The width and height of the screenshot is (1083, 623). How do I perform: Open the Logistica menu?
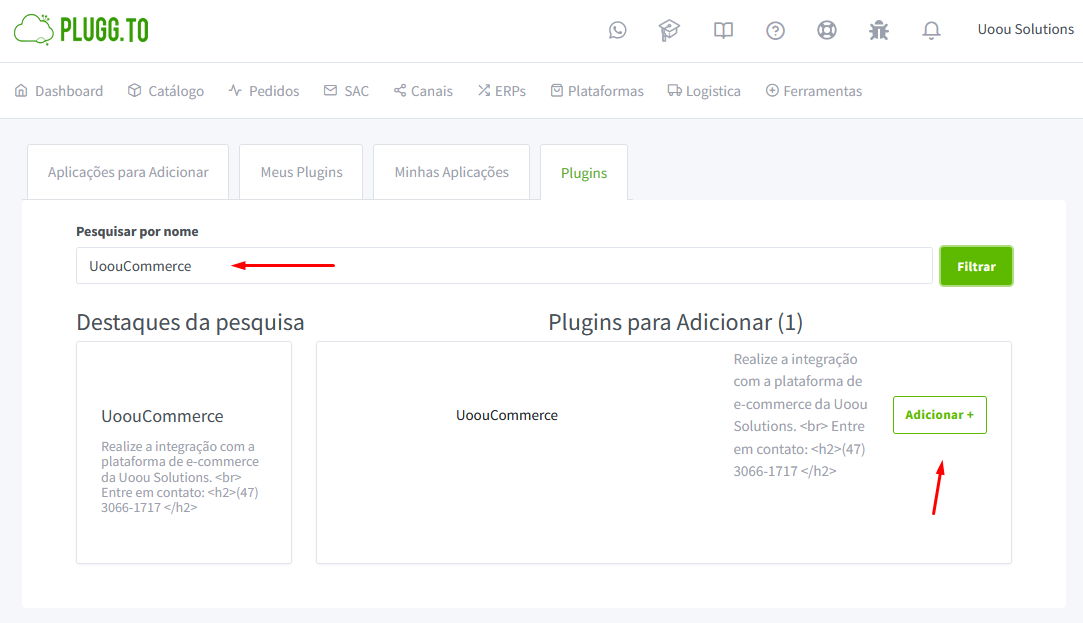pos(704,90)
